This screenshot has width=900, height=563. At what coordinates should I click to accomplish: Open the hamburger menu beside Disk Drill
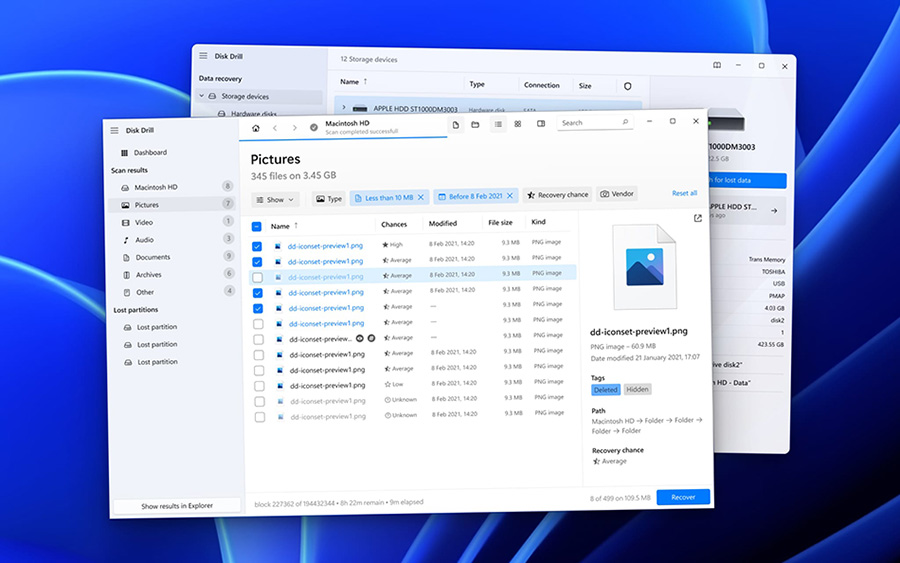point(114,130)
